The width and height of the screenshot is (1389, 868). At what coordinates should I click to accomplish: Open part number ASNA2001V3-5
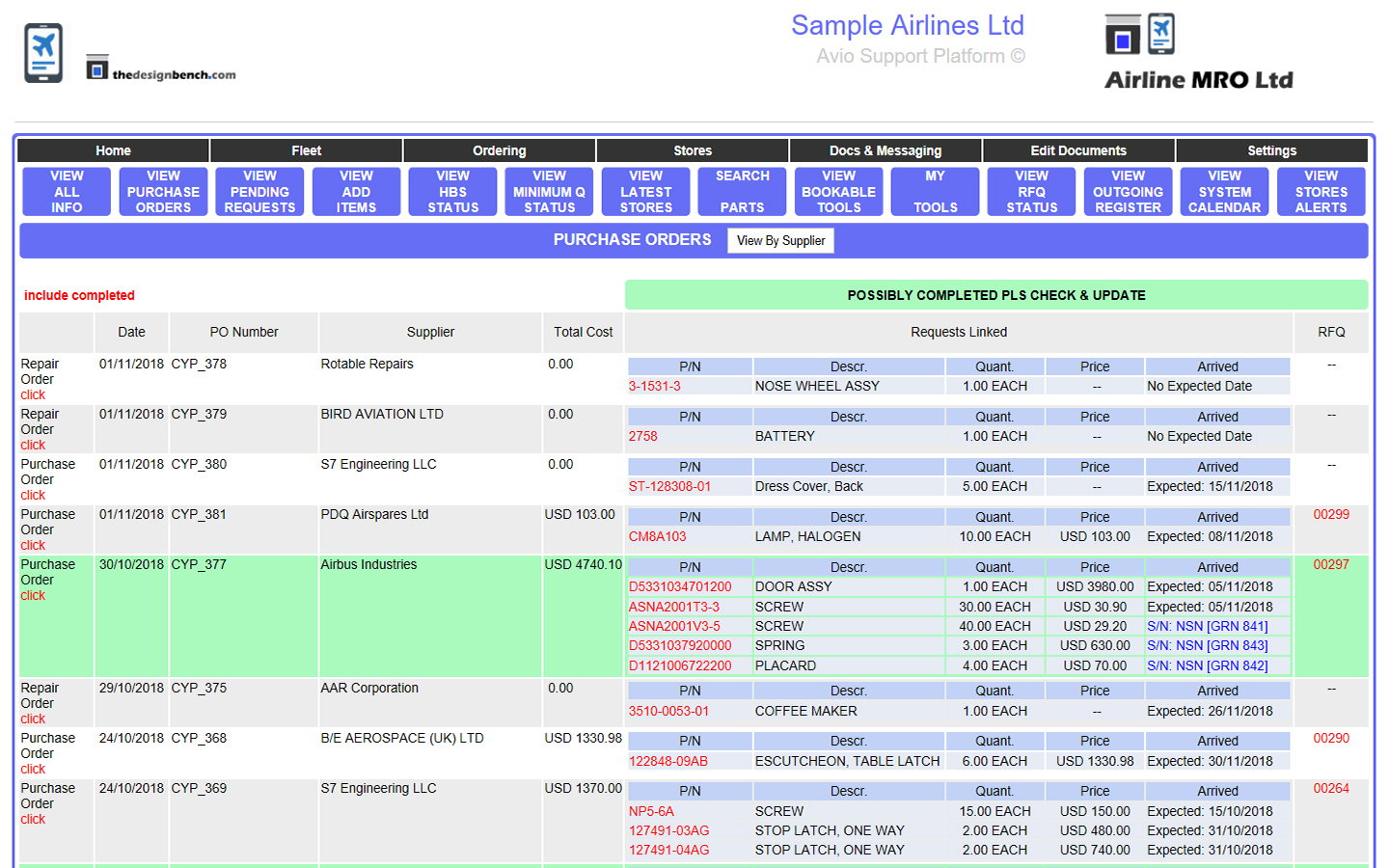[674, 626]
